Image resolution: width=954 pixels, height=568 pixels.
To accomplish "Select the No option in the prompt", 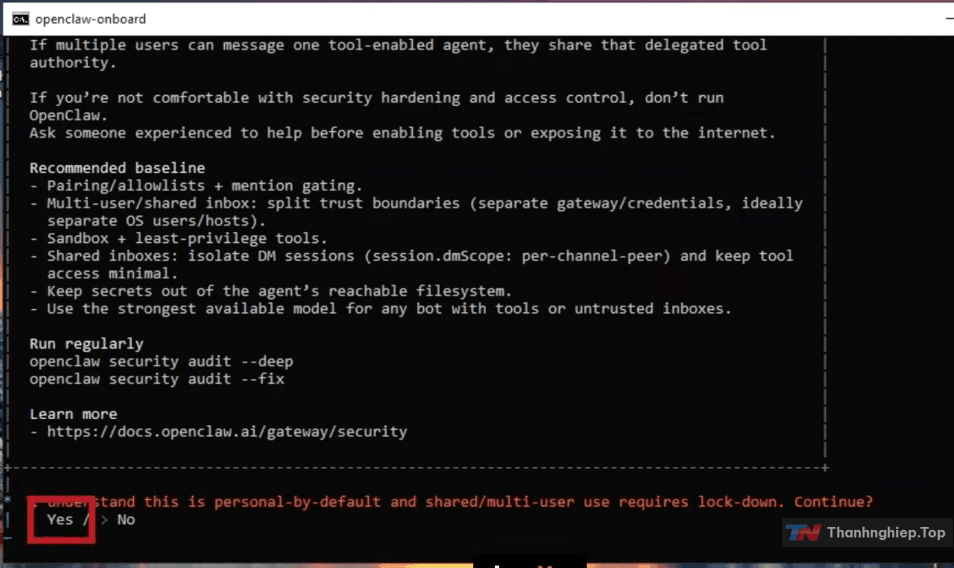I will (126, 520).
